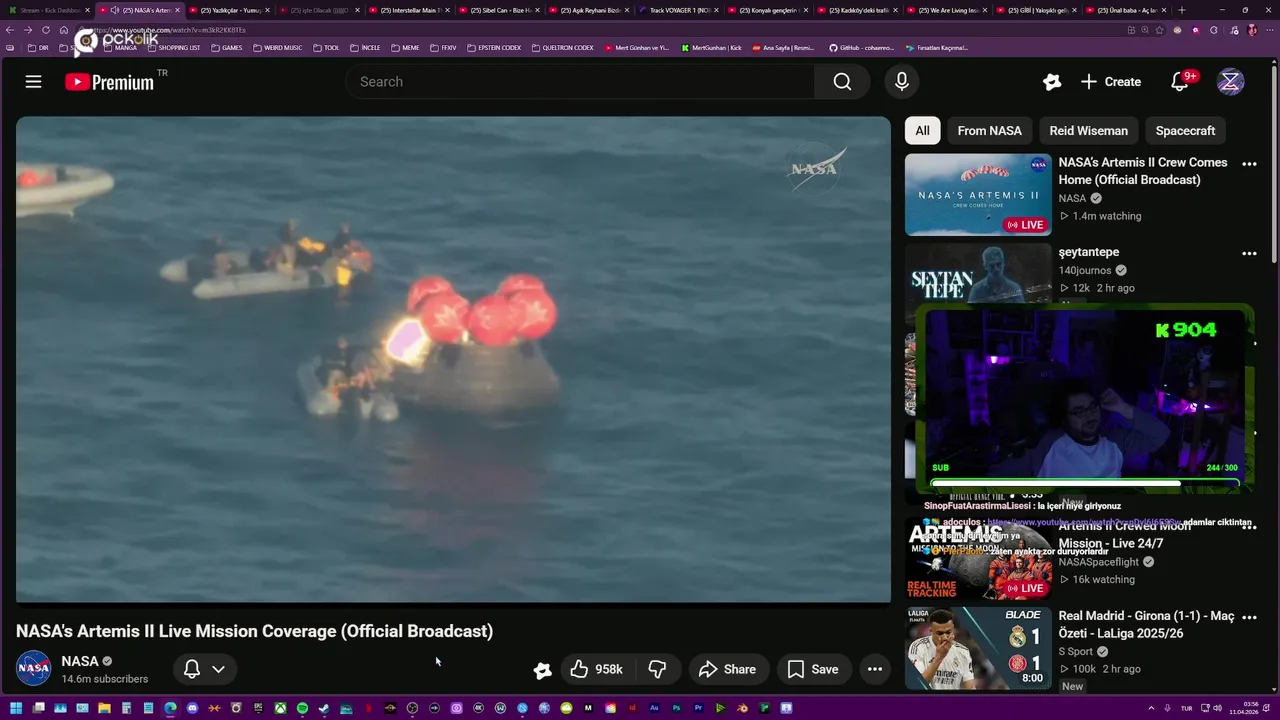The height and width of the screenshot is (720, 1280).
Task: Open the EPSTEIN CODEX bookmark folder
Action: 494,48
